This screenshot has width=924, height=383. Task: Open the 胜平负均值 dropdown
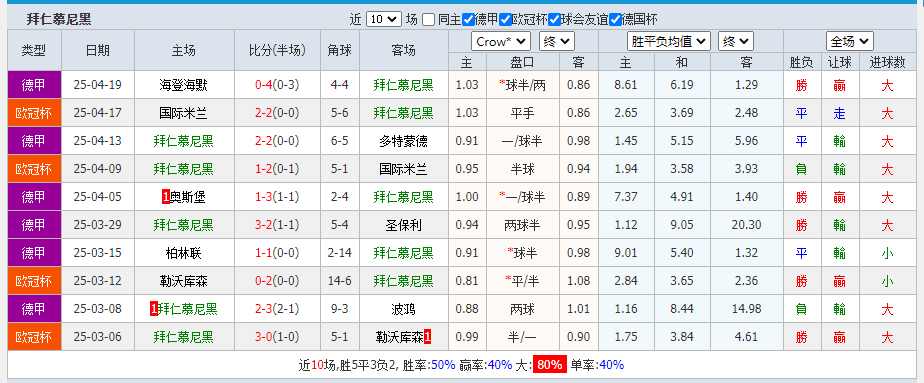669,41
